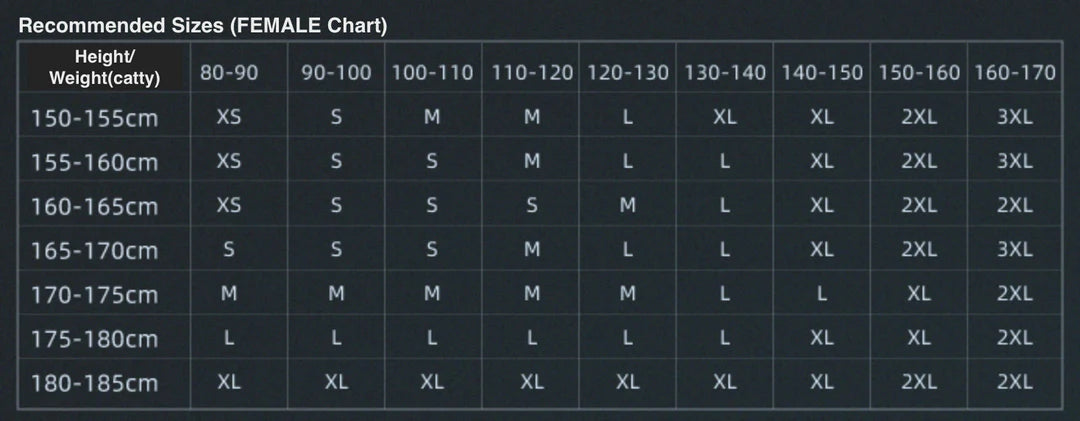The height and width of the screenshot is (421, 1080).
Task: Click L cell for 170-175cm under 140-150
Action: click(822, 294)
